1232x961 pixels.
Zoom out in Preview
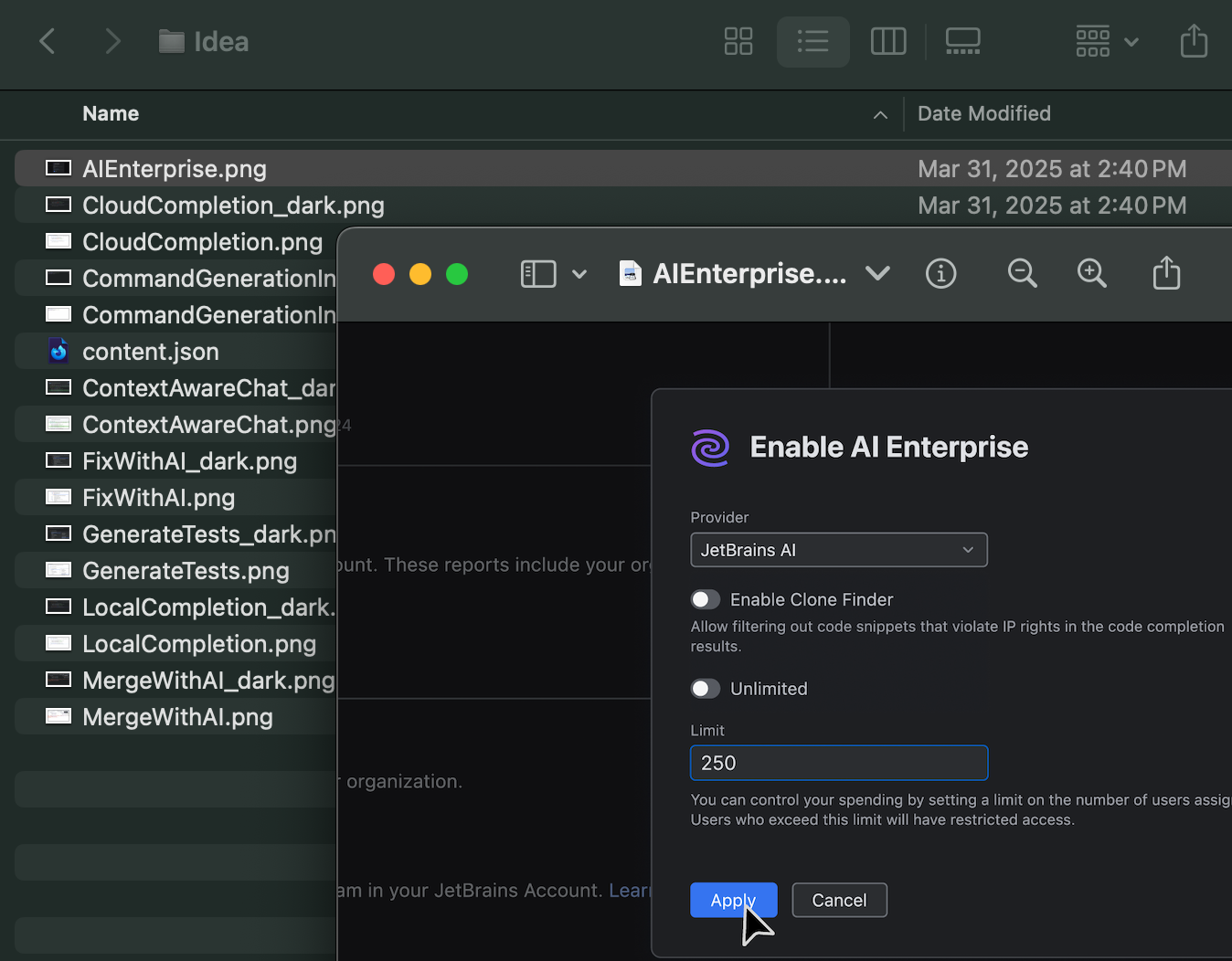pos(1022,273)
